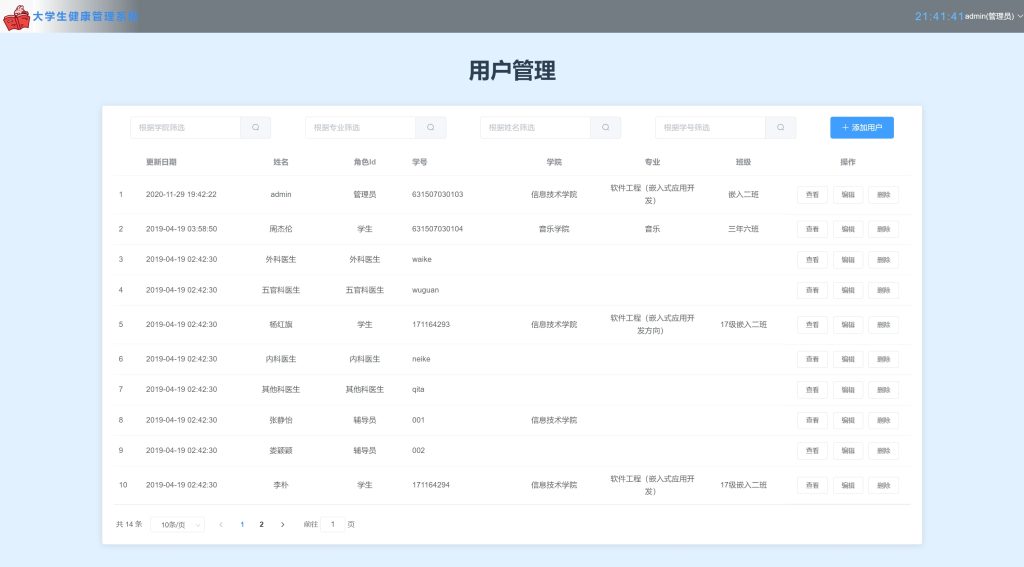Edit the 171164294 student row
Image resolution: width=1024 pixels, height=567 pixels.
(x=848, y=485)
